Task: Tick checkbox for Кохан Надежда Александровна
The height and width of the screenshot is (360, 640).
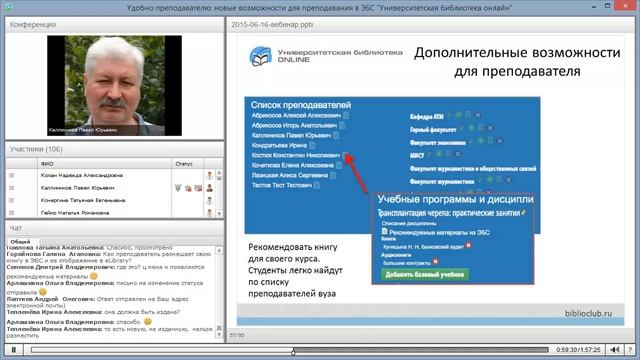Action: (11, 176)
